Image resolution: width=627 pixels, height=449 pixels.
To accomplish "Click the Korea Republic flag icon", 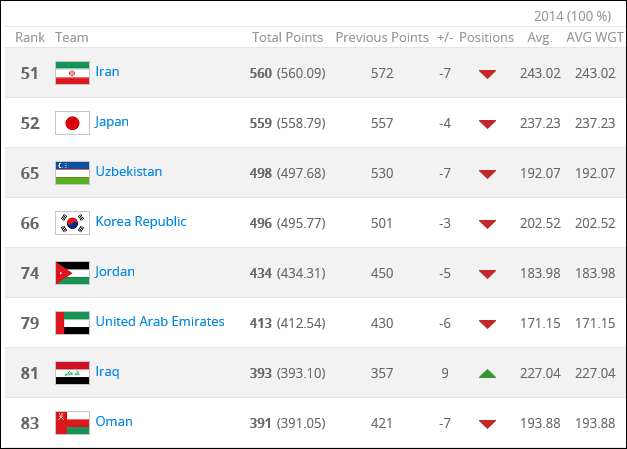I will tap(72, 223).
